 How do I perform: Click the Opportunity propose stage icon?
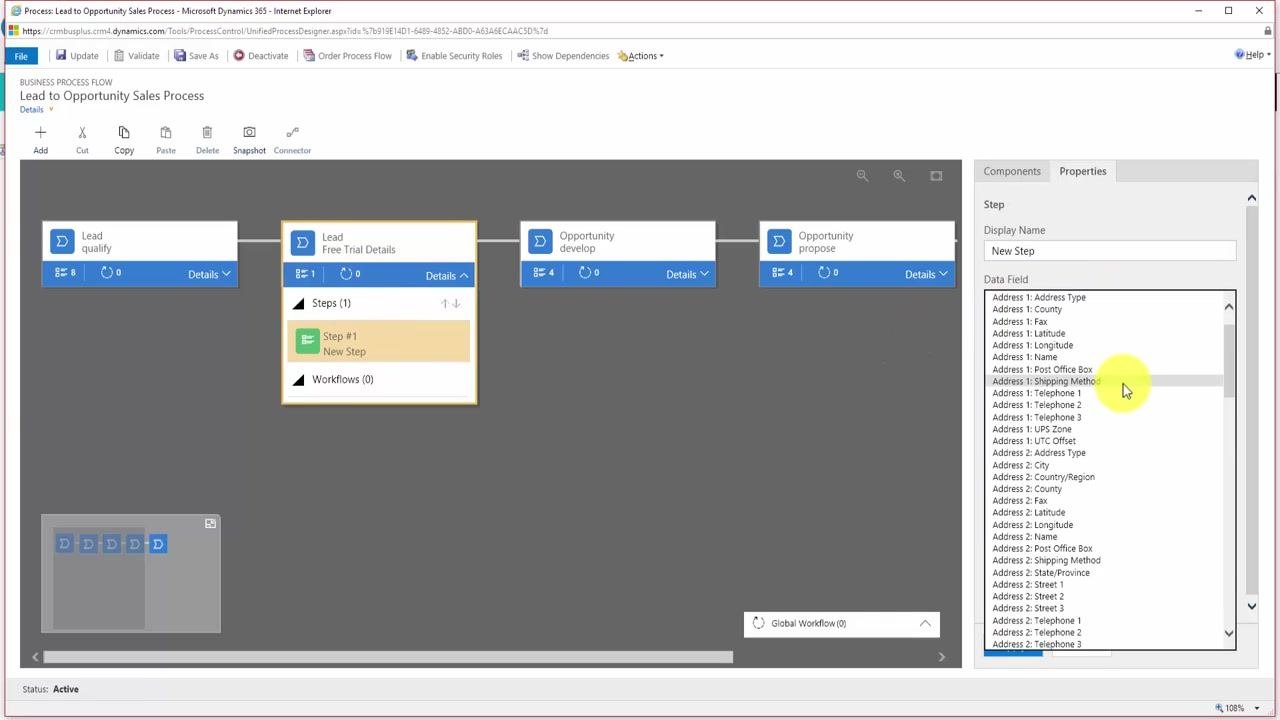click(779, 242)
